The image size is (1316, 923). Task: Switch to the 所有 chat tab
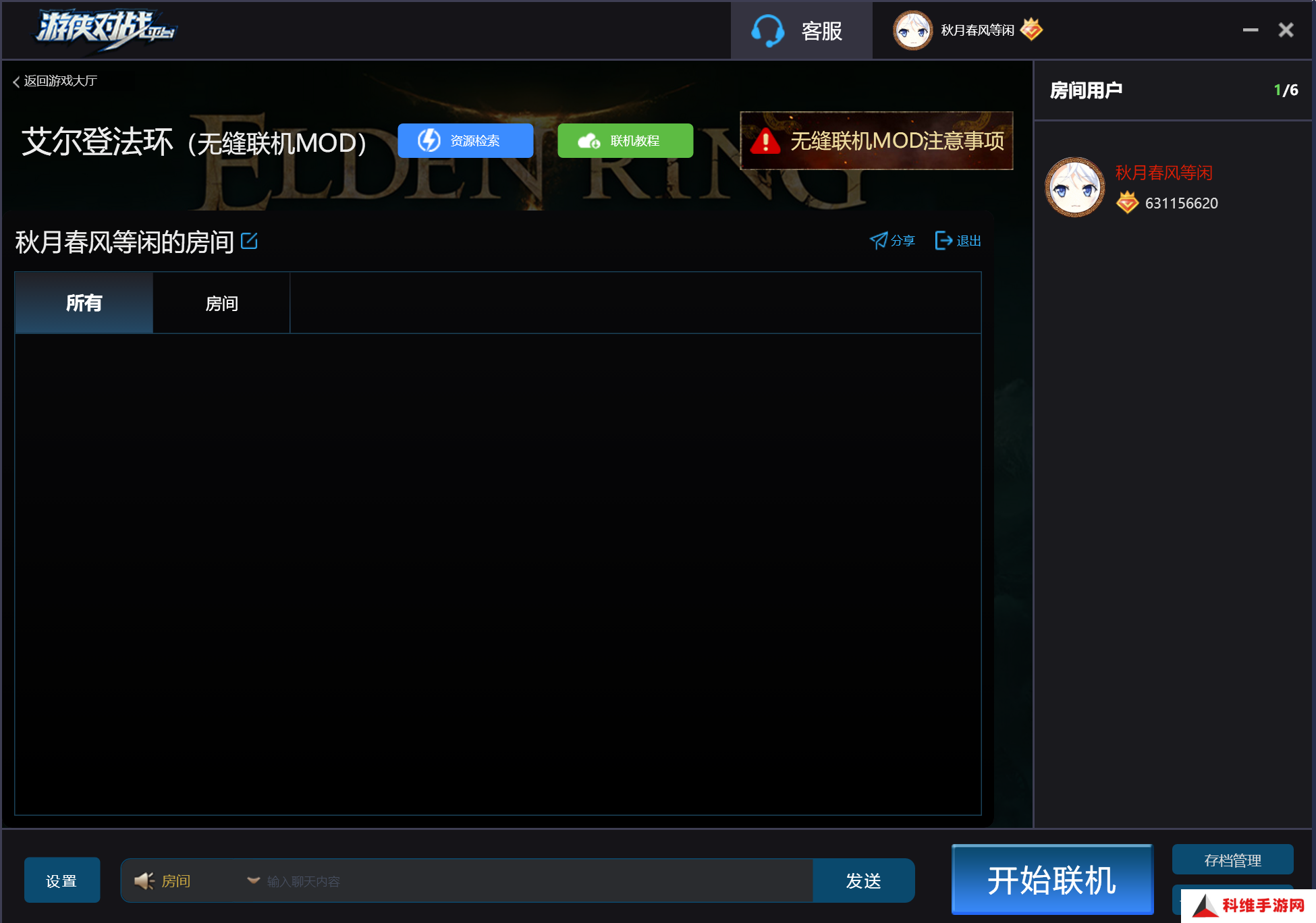(x=84, y=303)
